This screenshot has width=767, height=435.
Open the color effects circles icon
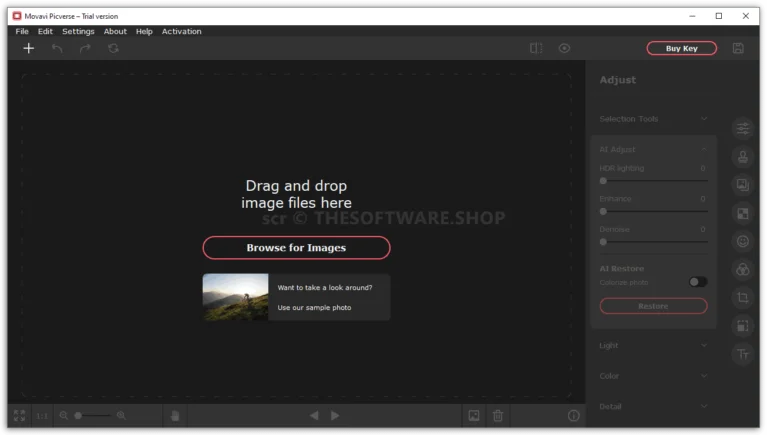(x=743, y=270)
